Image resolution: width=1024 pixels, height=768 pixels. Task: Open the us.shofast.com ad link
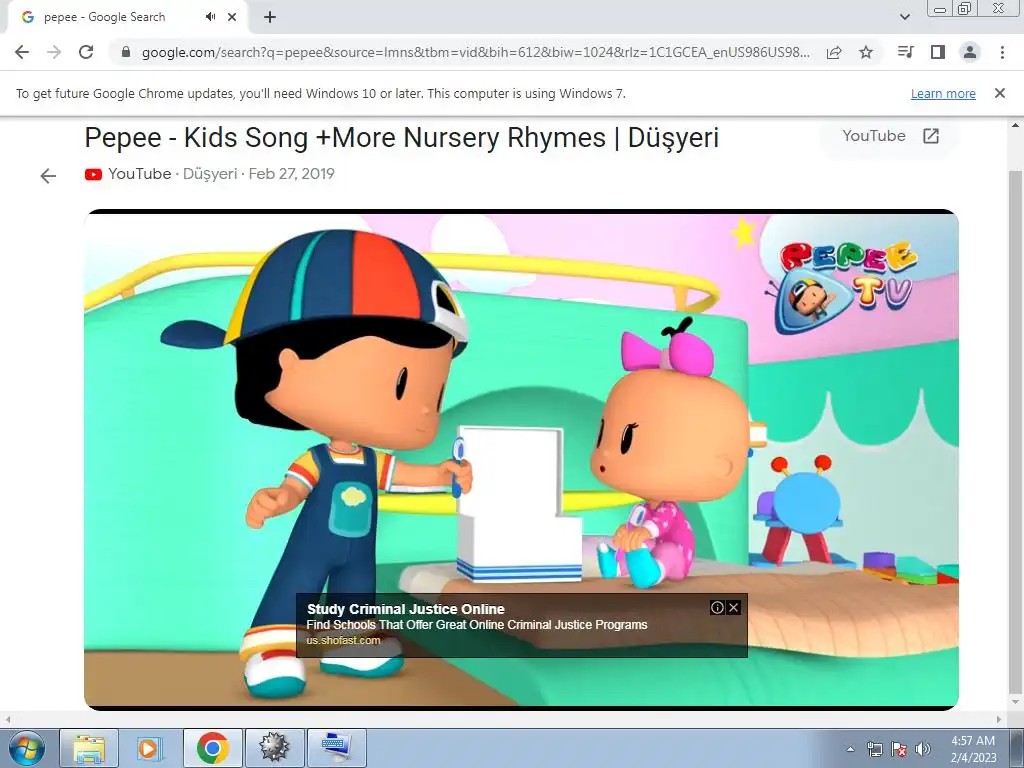pos(344,641)
